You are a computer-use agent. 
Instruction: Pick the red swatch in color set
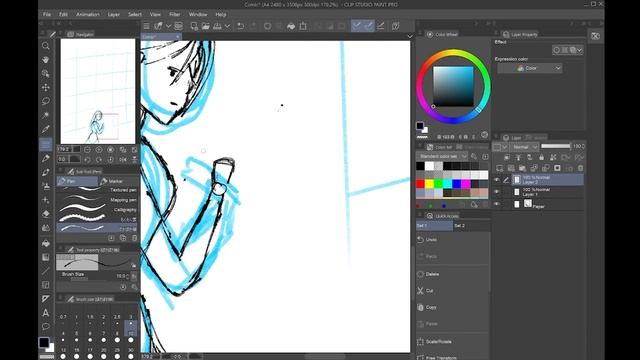pyautogui.click(x=420, y=184)
